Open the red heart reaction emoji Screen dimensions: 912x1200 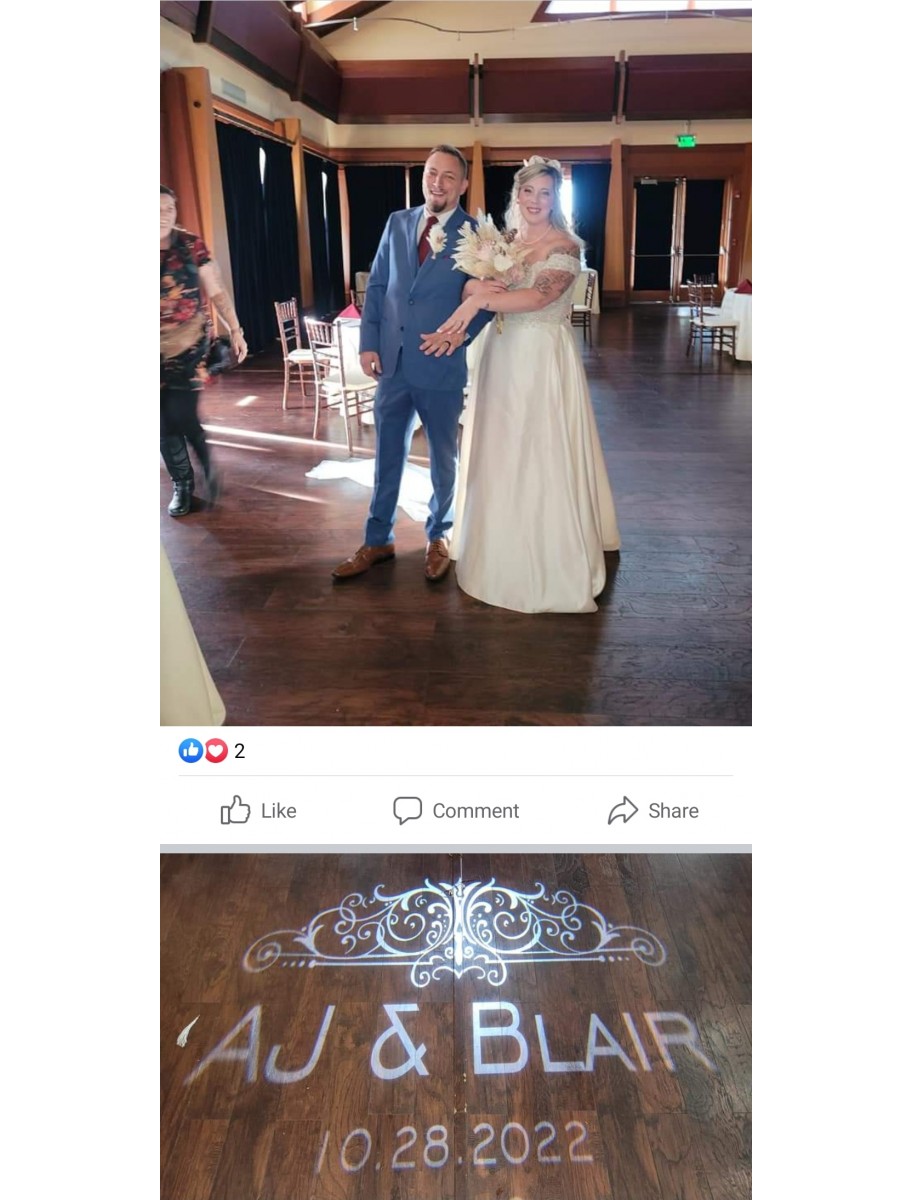click(x=216, y=751)
